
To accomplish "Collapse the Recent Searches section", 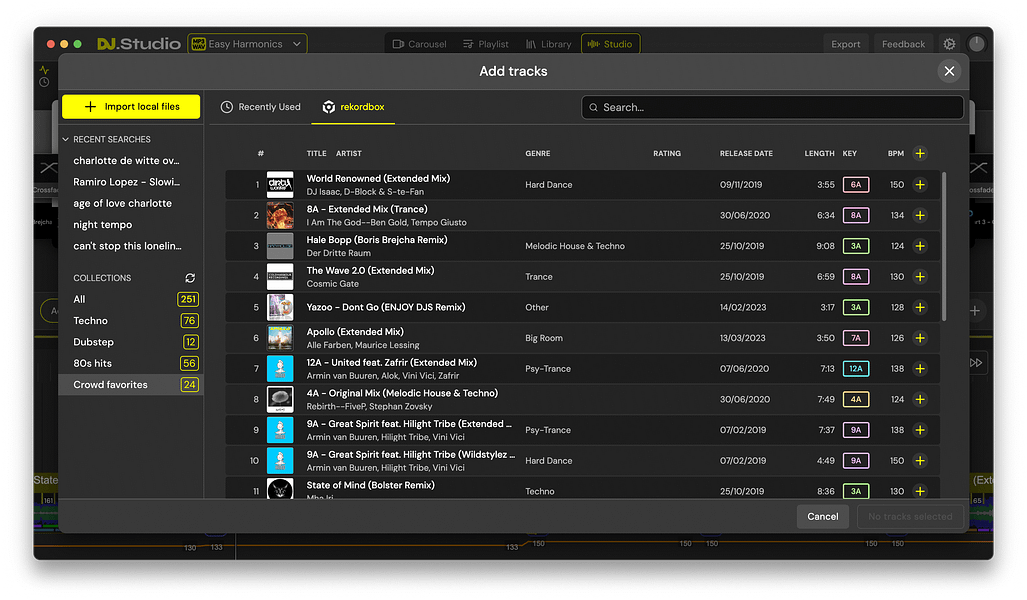I will coord(65,140).
